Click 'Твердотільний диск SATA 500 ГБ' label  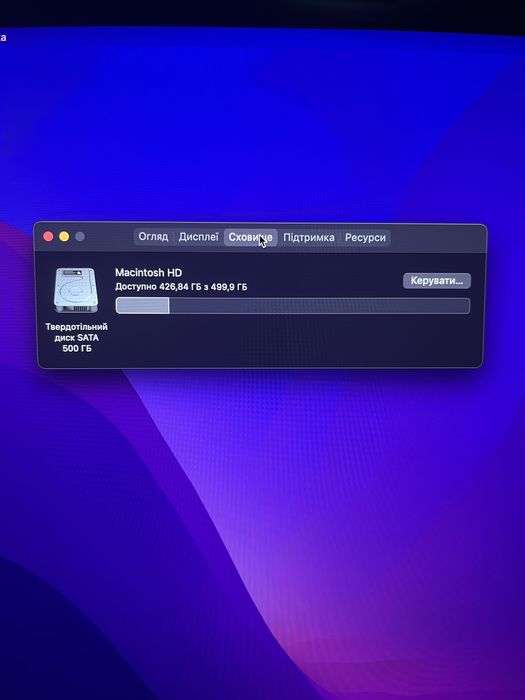click(x=76, y=338)
